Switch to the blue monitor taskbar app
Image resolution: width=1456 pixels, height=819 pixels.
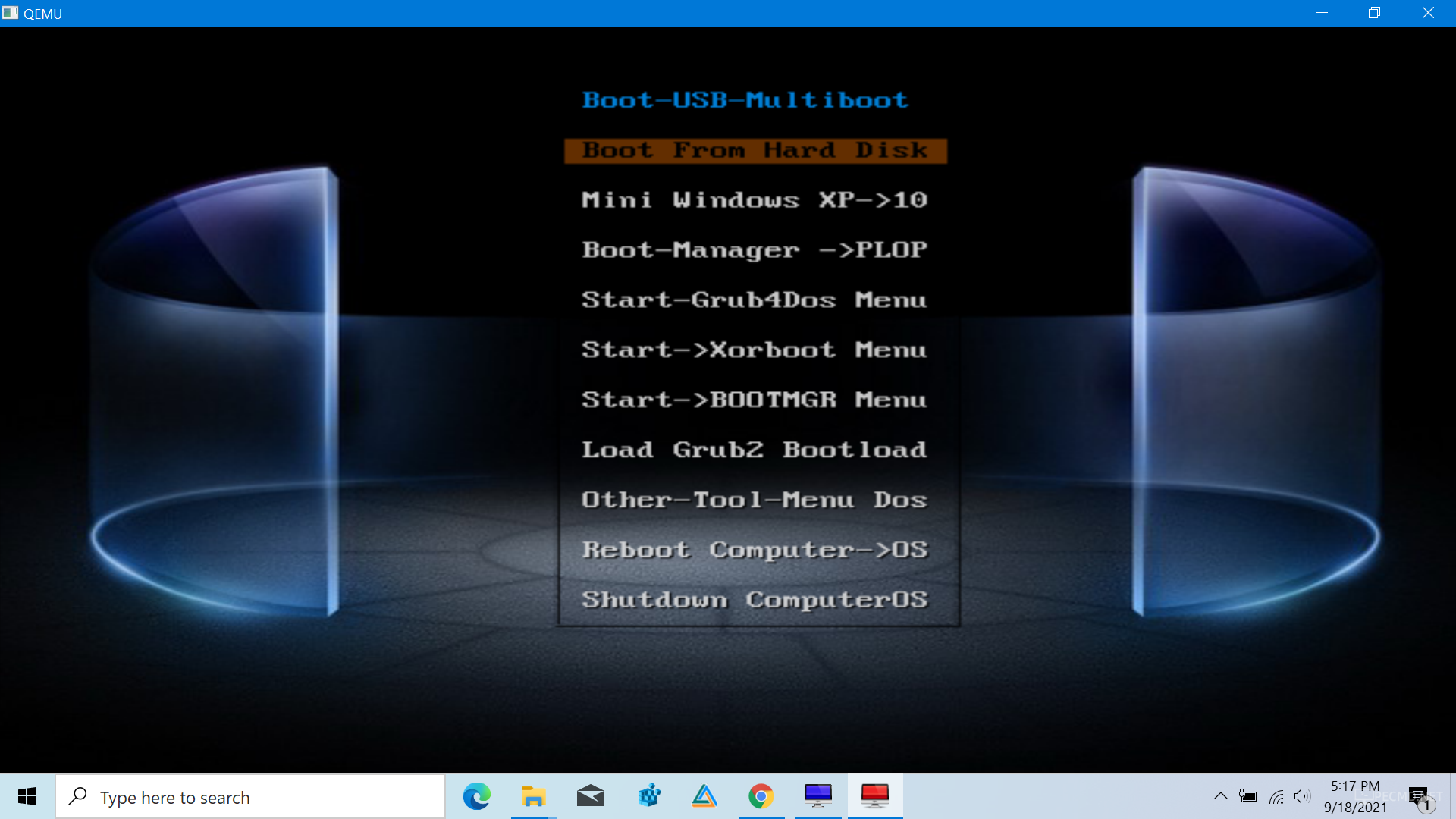[818, 796]
